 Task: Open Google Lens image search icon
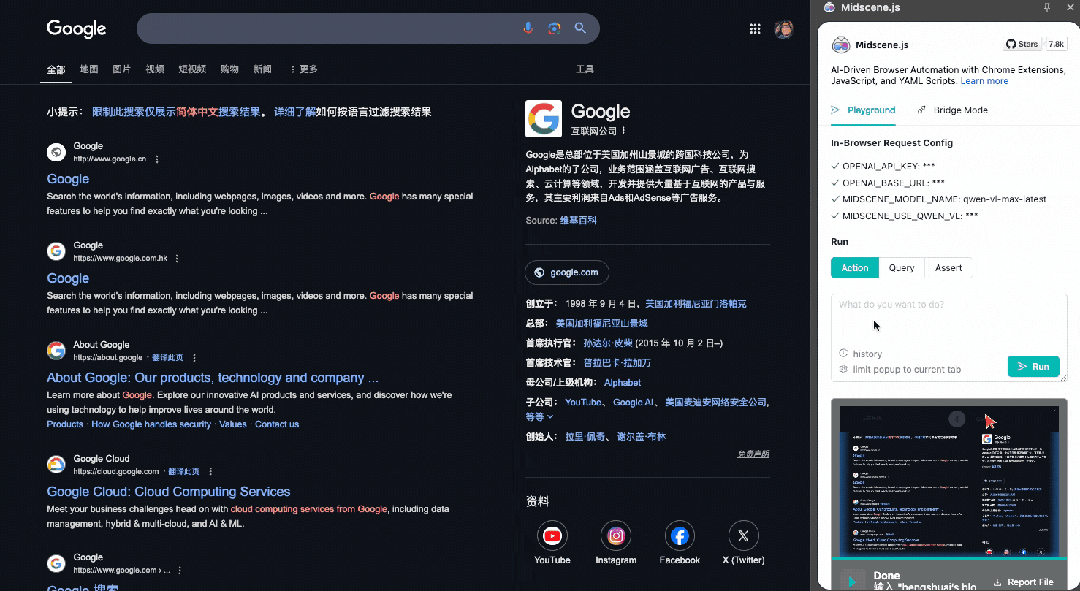[554, 28]
